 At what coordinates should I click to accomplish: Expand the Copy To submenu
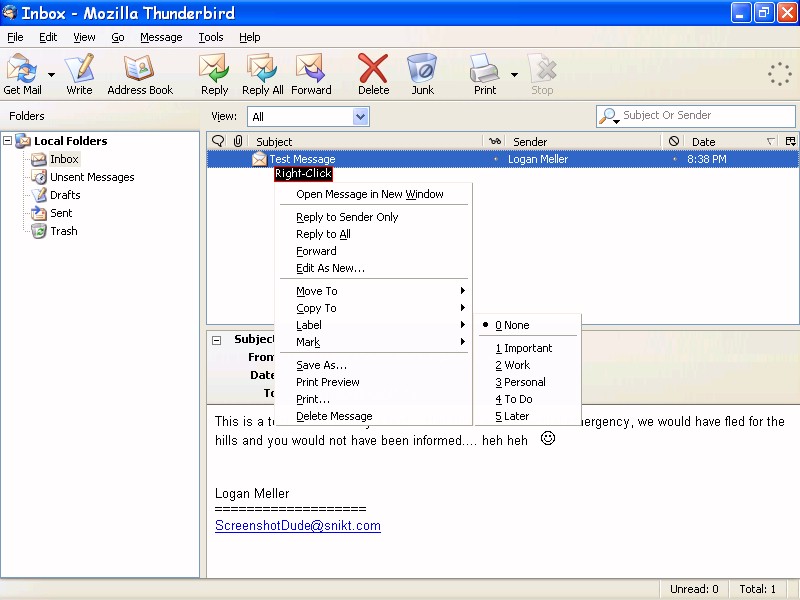point(373,308)
